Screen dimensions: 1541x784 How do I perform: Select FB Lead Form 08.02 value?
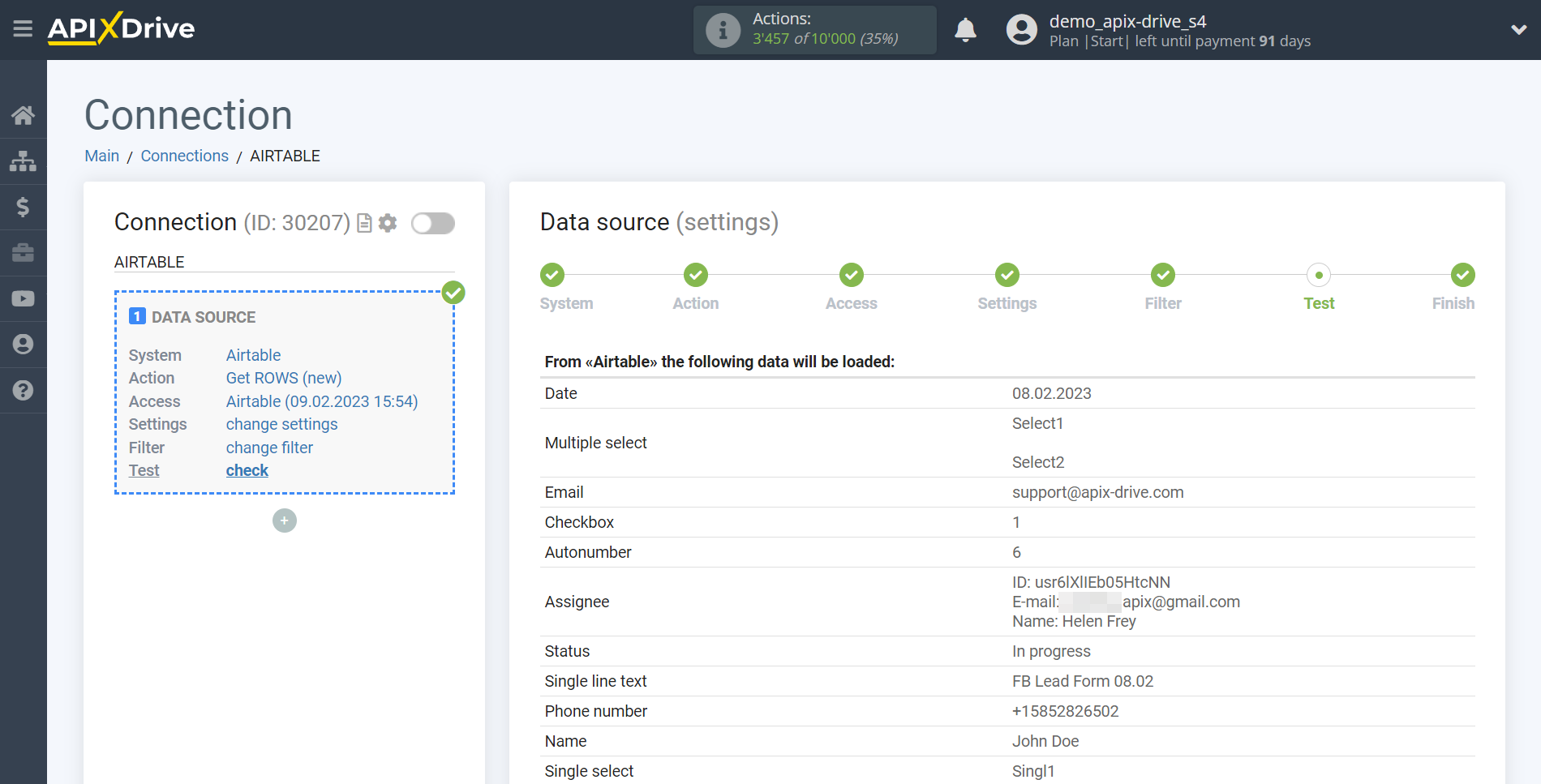[1083, 681]
